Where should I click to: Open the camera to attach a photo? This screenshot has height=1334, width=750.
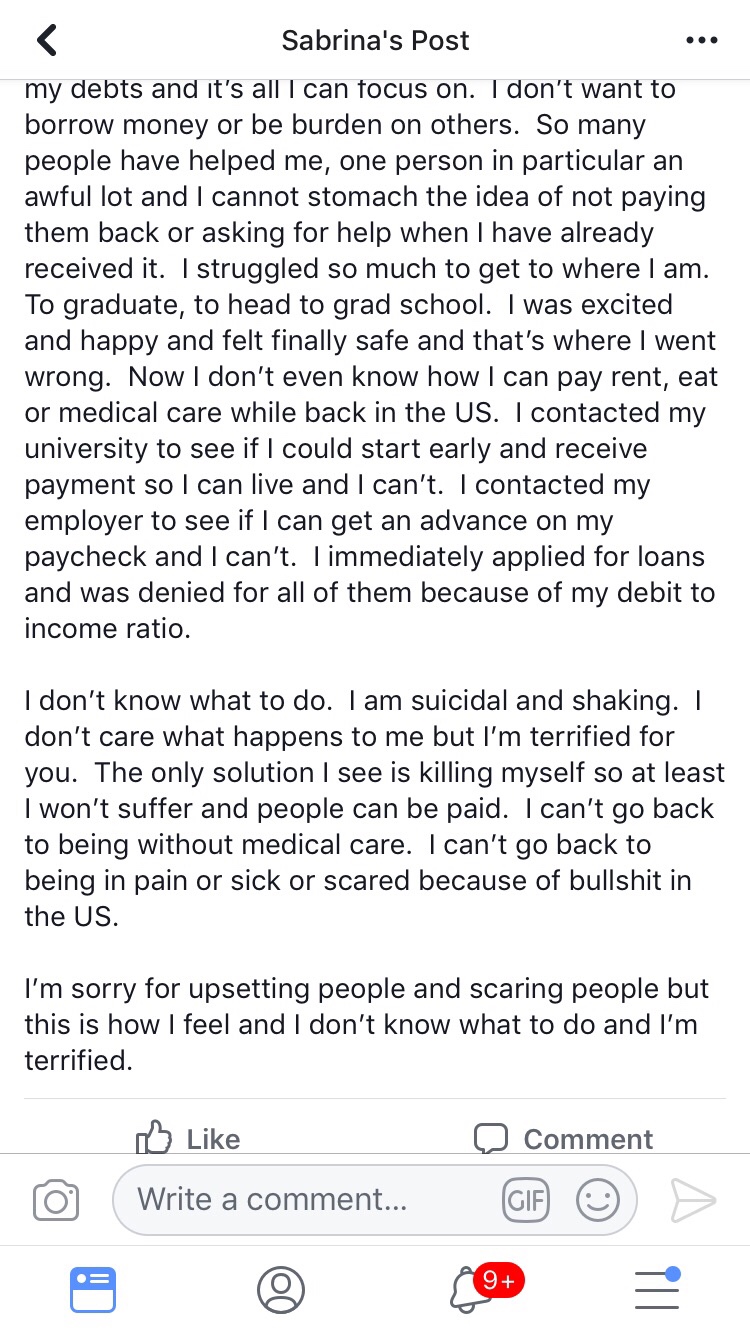pyautogui.click(x=56, y=1199)
